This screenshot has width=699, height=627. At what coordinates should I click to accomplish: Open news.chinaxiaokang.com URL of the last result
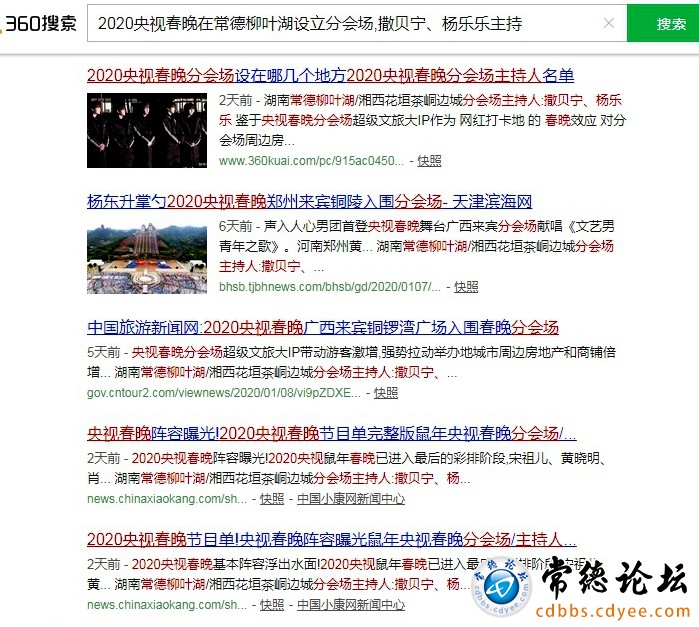tap(167, 605)
